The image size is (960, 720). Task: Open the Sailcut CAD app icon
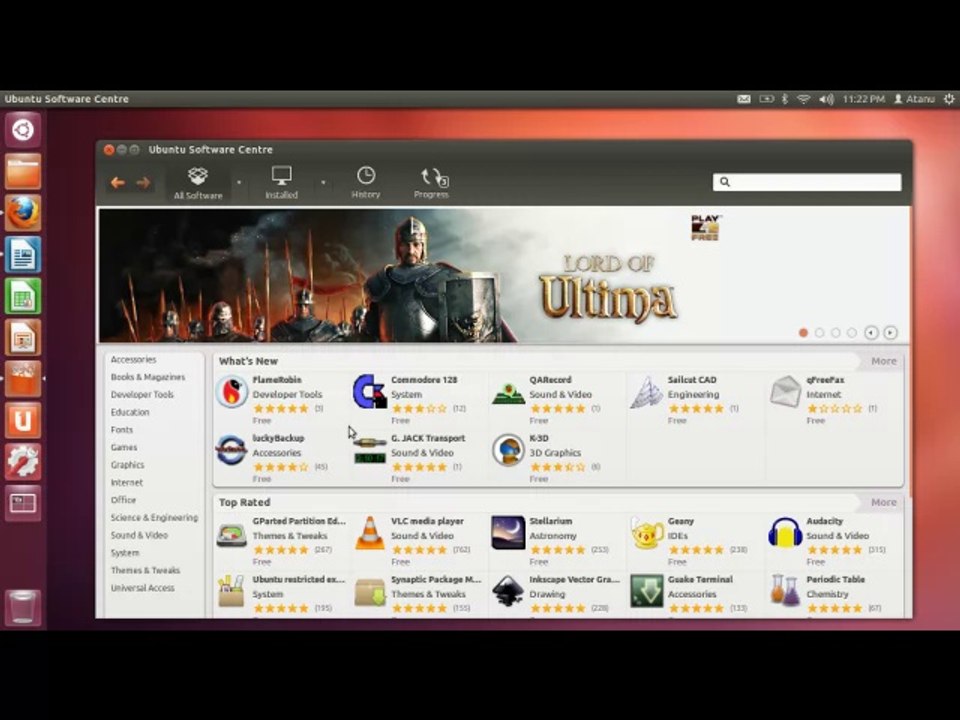(647, 392)
